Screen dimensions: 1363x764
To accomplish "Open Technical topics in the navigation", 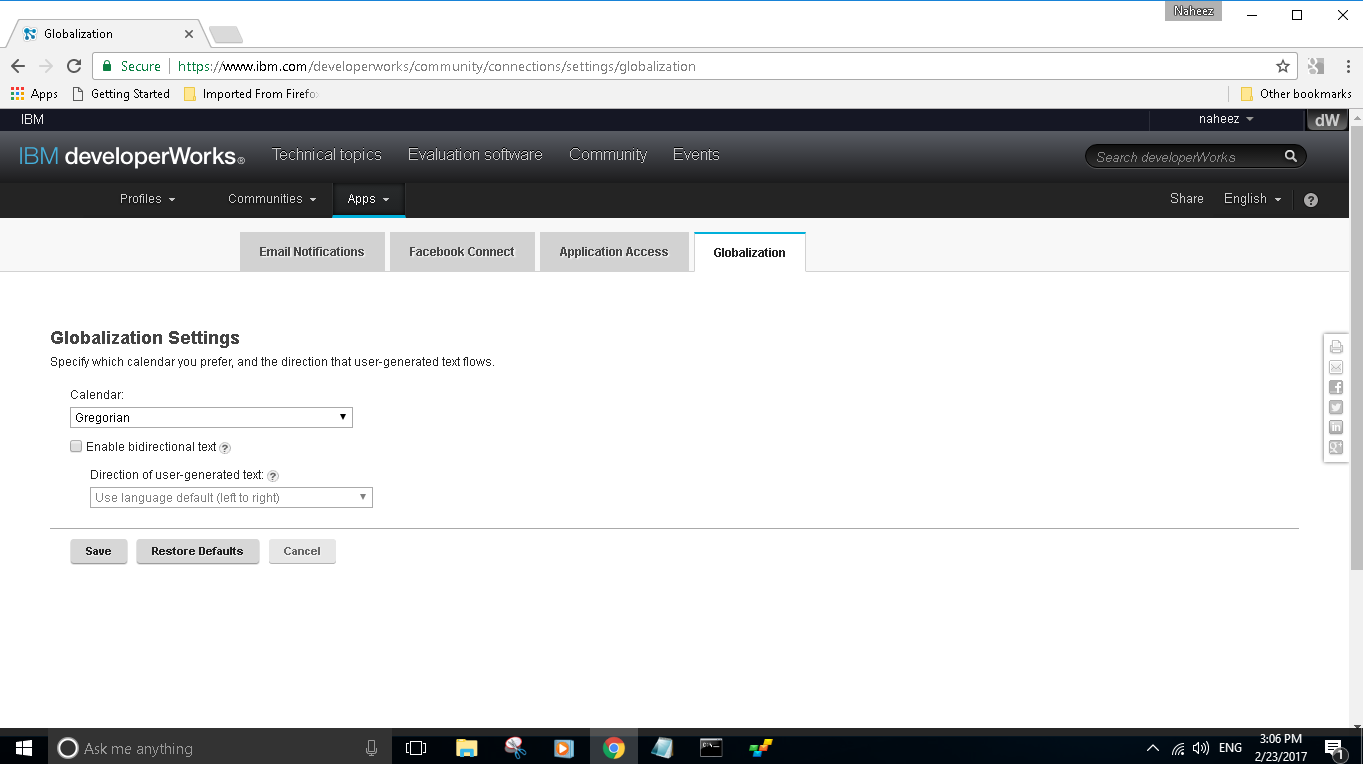I will click(327, 155).
